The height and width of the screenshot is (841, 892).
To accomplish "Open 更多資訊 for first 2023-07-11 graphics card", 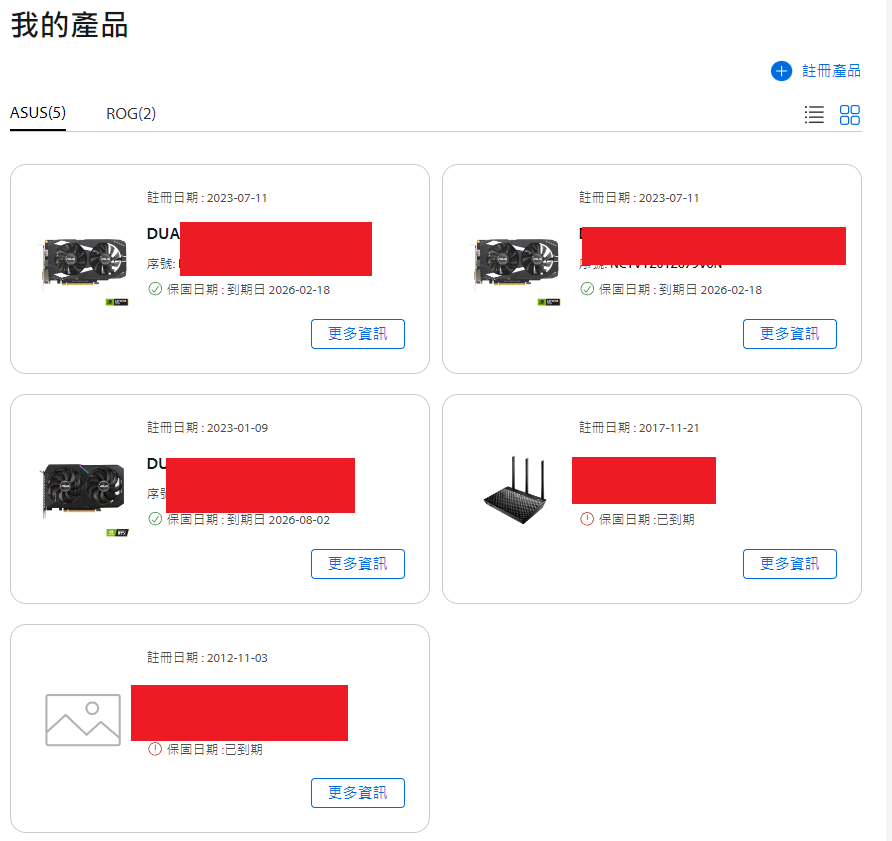I will point(358,334).
